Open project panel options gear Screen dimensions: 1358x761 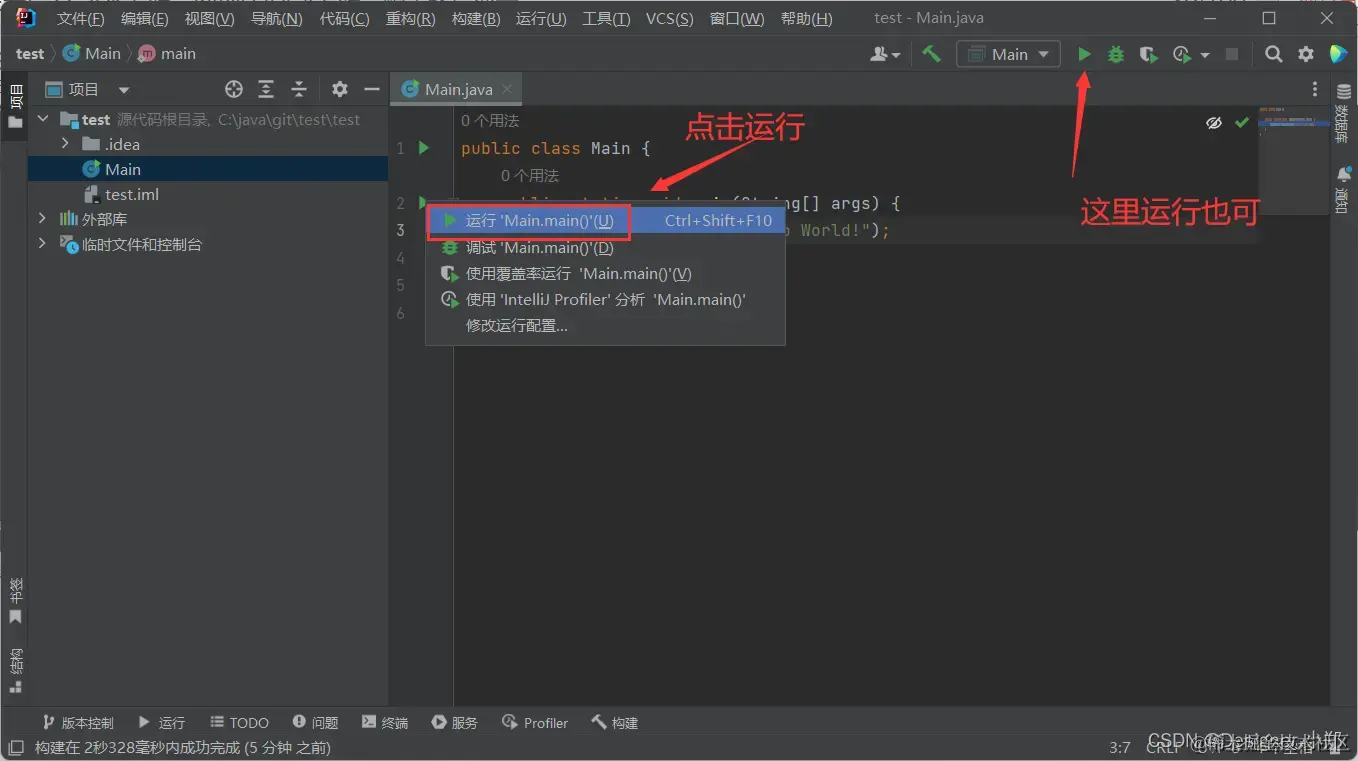340,89
